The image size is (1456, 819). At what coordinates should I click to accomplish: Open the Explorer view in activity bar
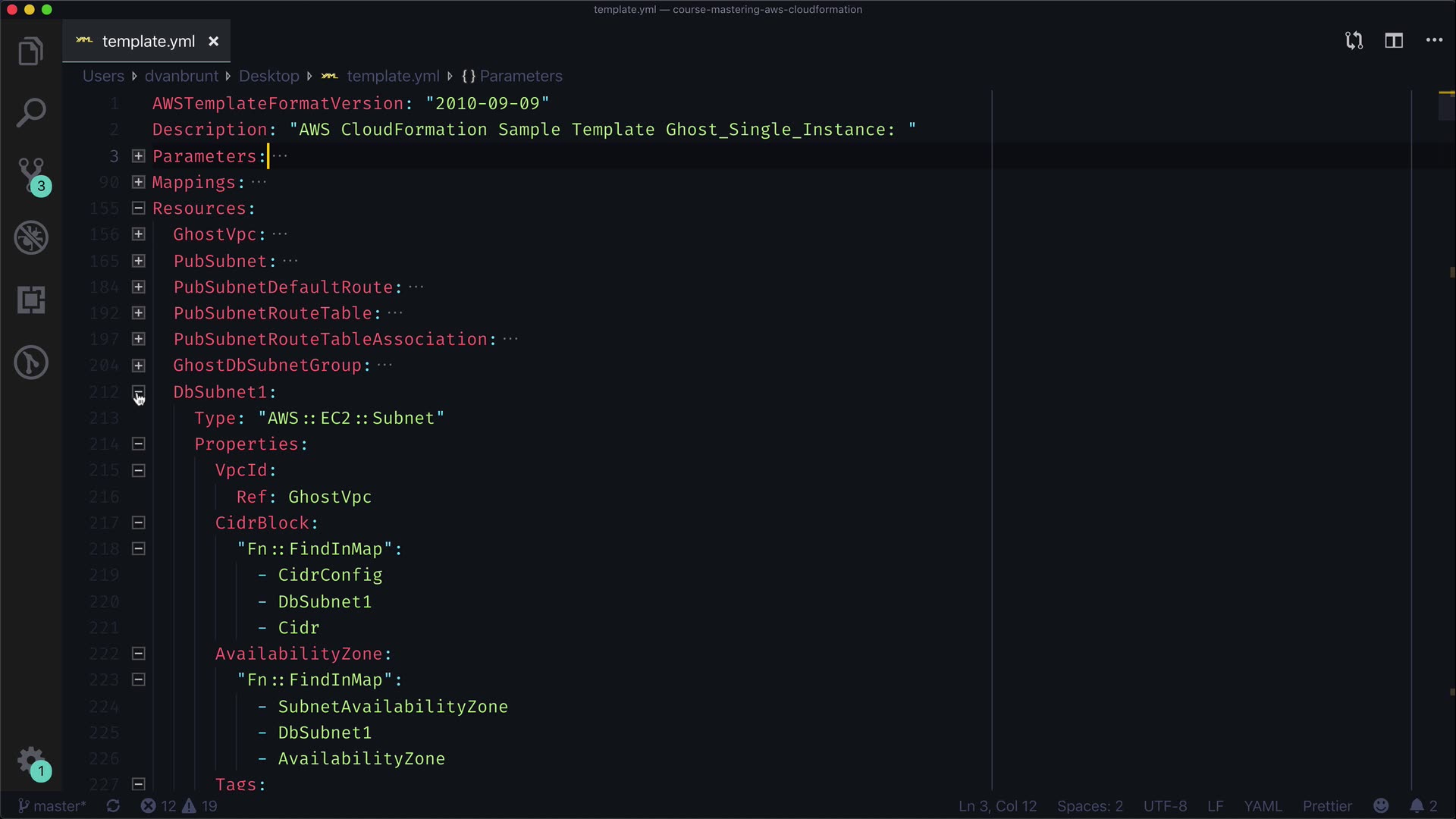click(x=30, y=52)
